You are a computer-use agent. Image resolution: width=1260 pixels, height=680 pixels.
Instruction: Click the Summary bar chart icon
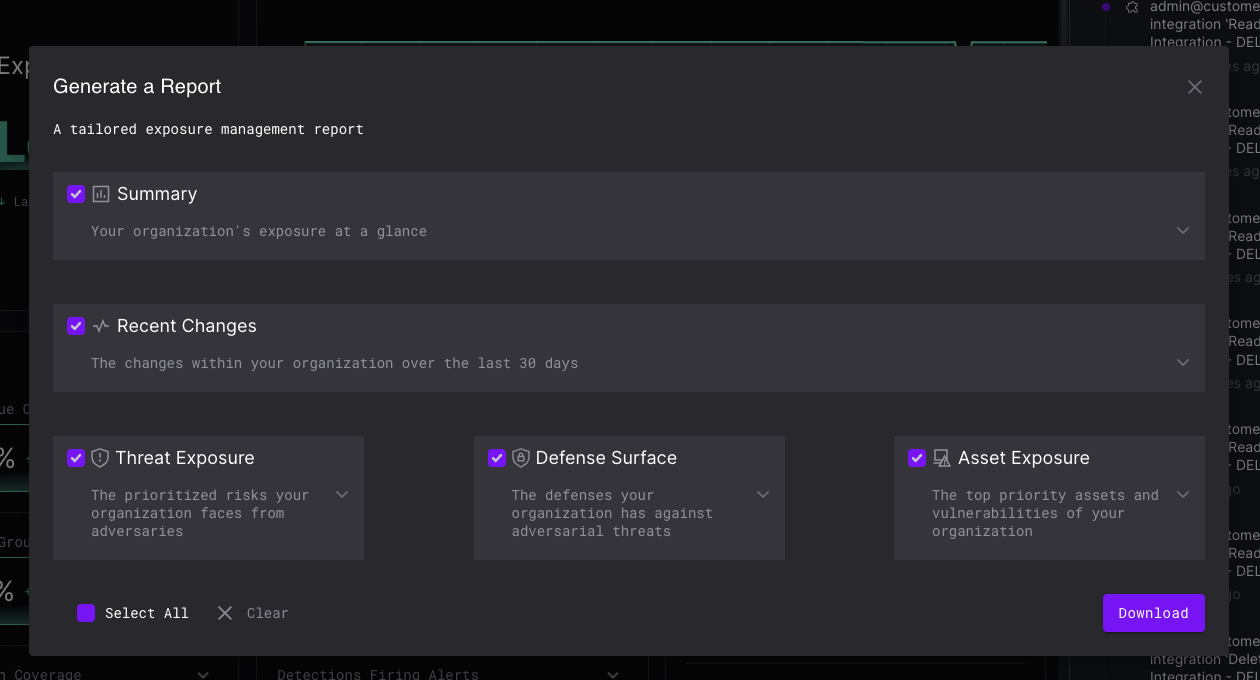click(101, 194)
